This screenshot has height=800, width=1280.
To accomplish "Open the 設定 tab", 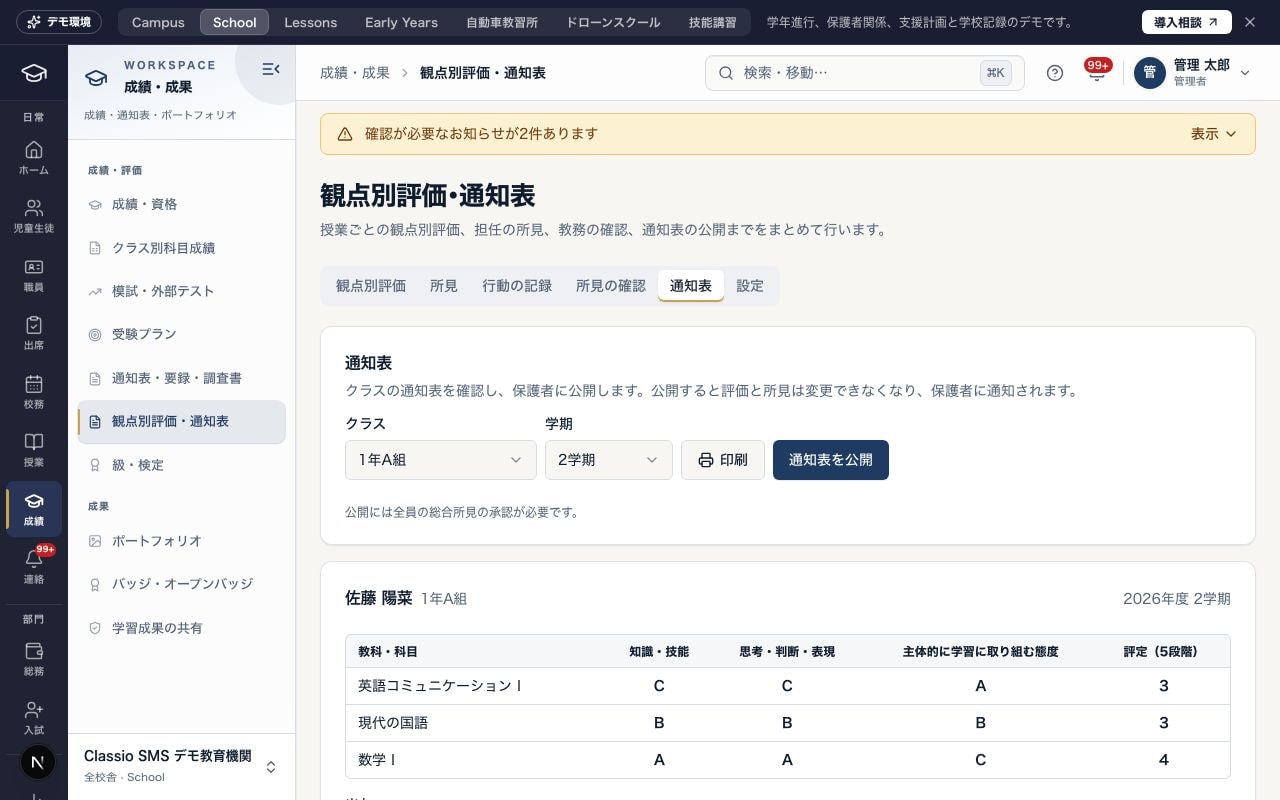I will 750,286.
